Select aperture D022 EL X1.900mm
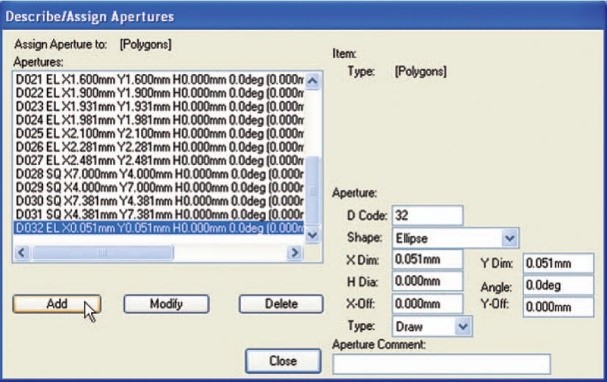This screenshot has height=382, width=607. (x=159, y=93)
